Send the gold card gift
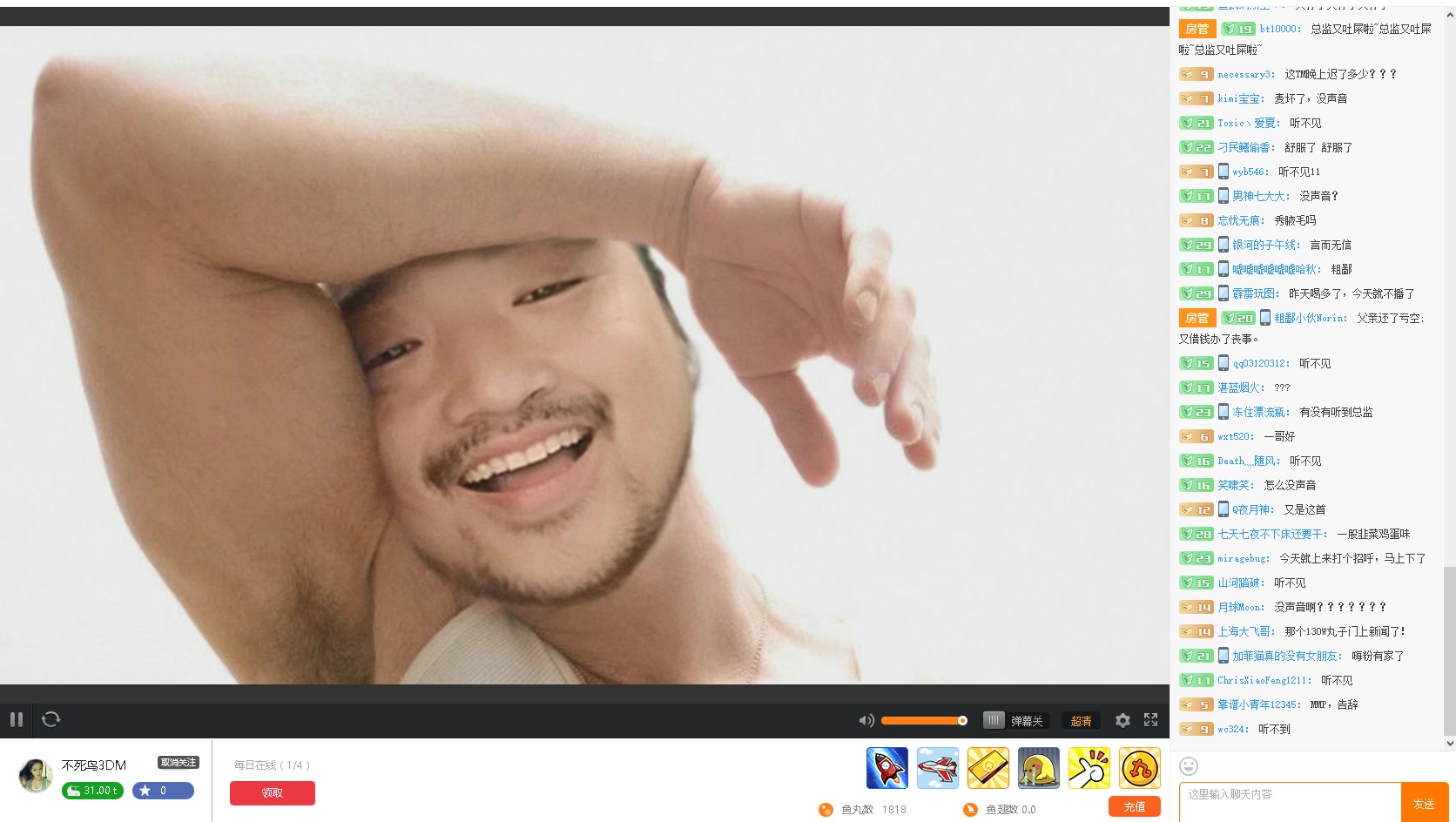 [988, 768]
